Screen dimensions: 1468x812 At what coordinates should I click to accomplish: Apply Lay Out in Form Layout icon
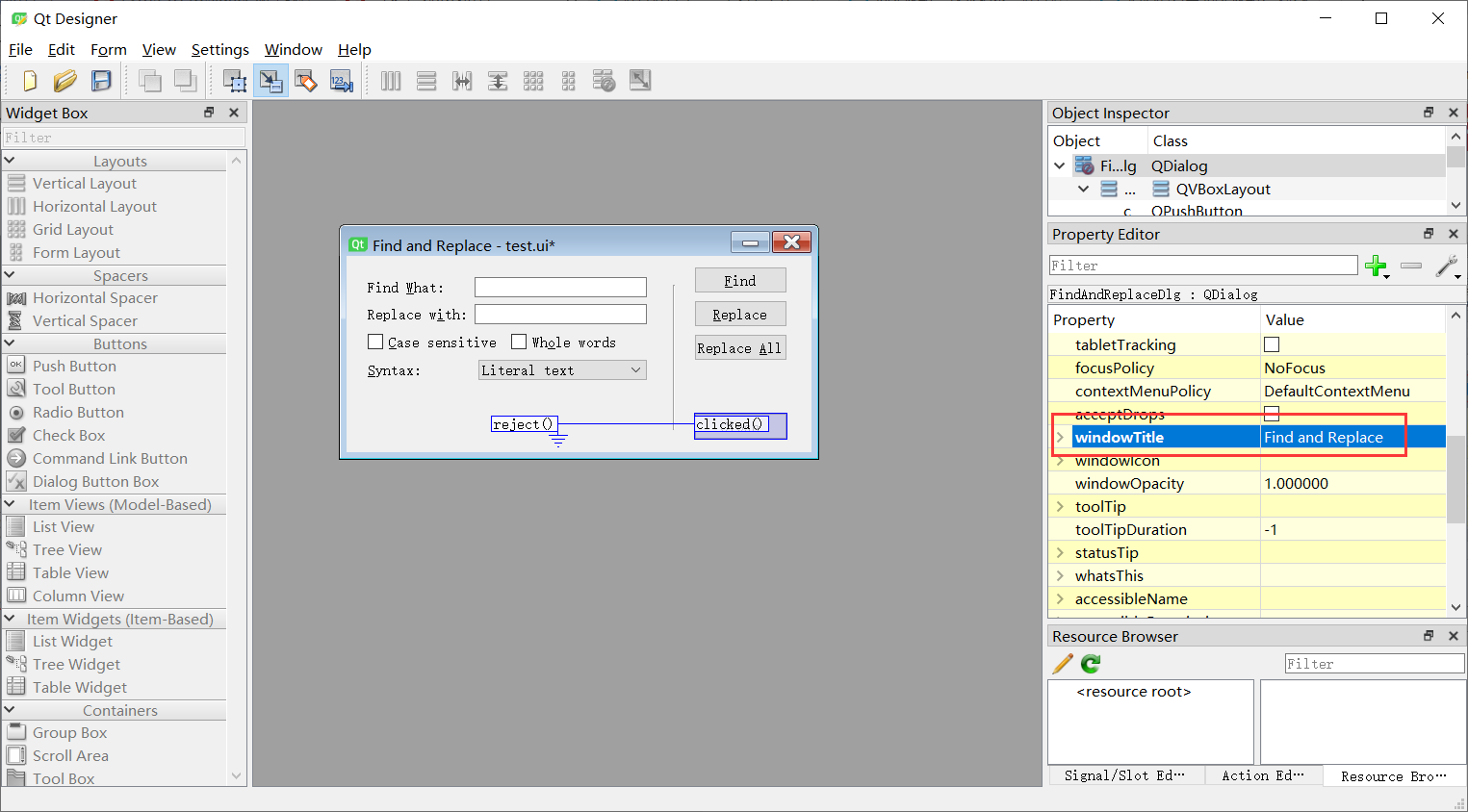(569, 81)
